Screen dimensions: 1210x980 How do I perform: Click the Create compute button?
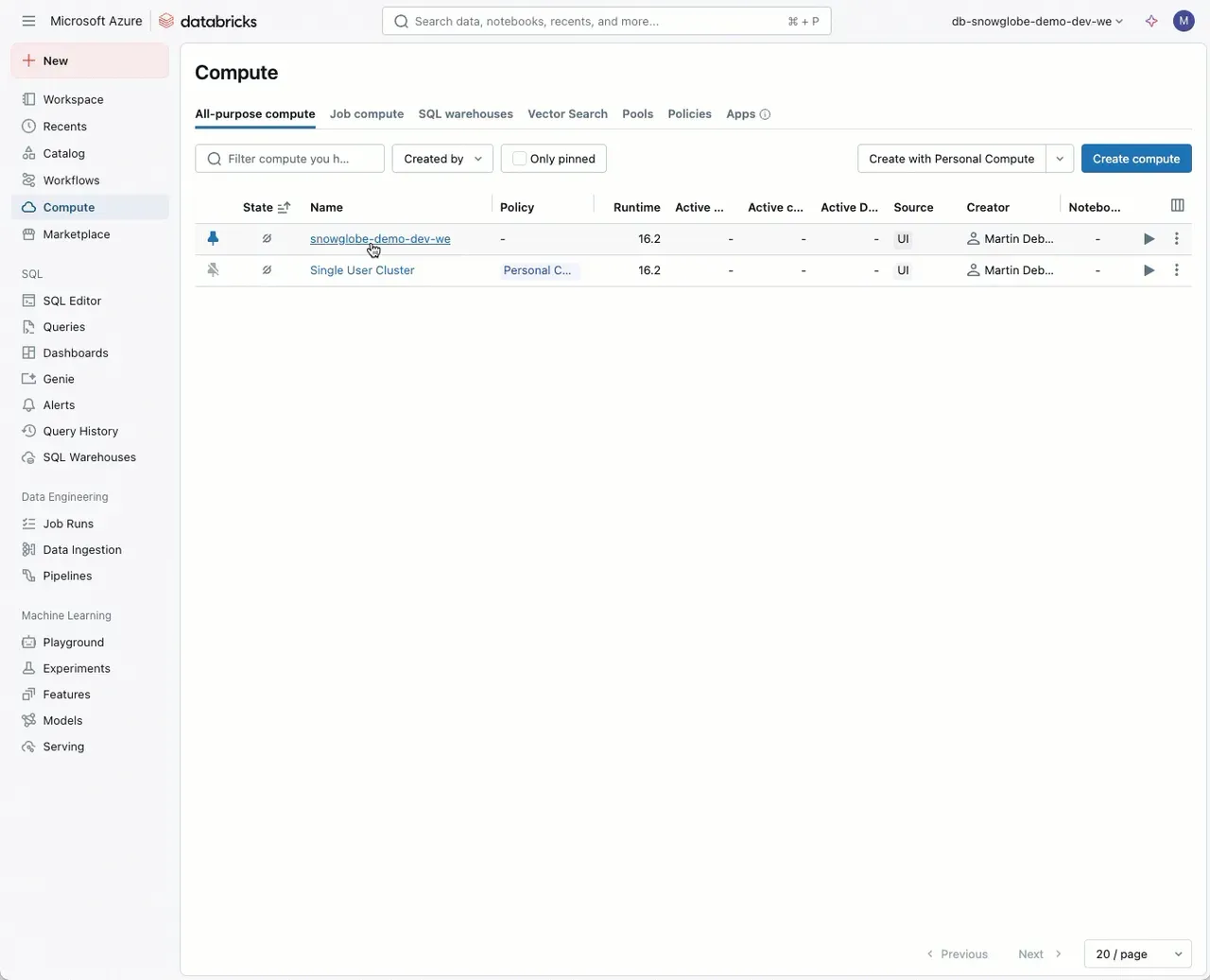1136,159
